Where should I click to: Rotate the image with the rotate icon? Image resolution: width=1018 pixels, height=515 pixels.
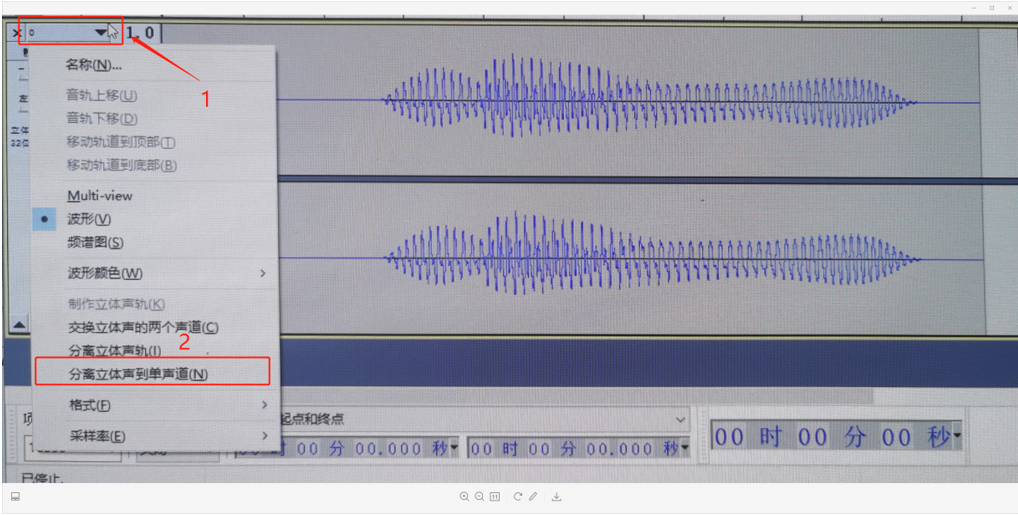(518, 496)
